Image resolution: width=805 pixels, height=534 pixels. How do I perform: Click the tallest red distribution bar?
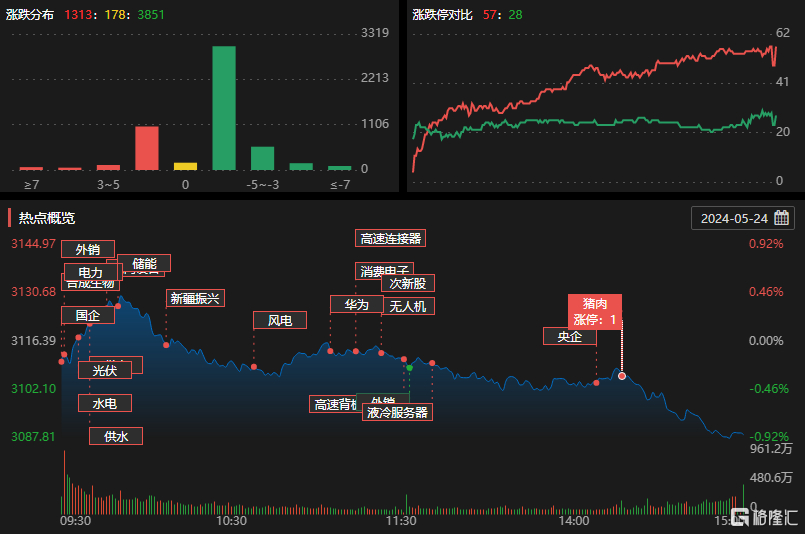(x=147, y=148)
